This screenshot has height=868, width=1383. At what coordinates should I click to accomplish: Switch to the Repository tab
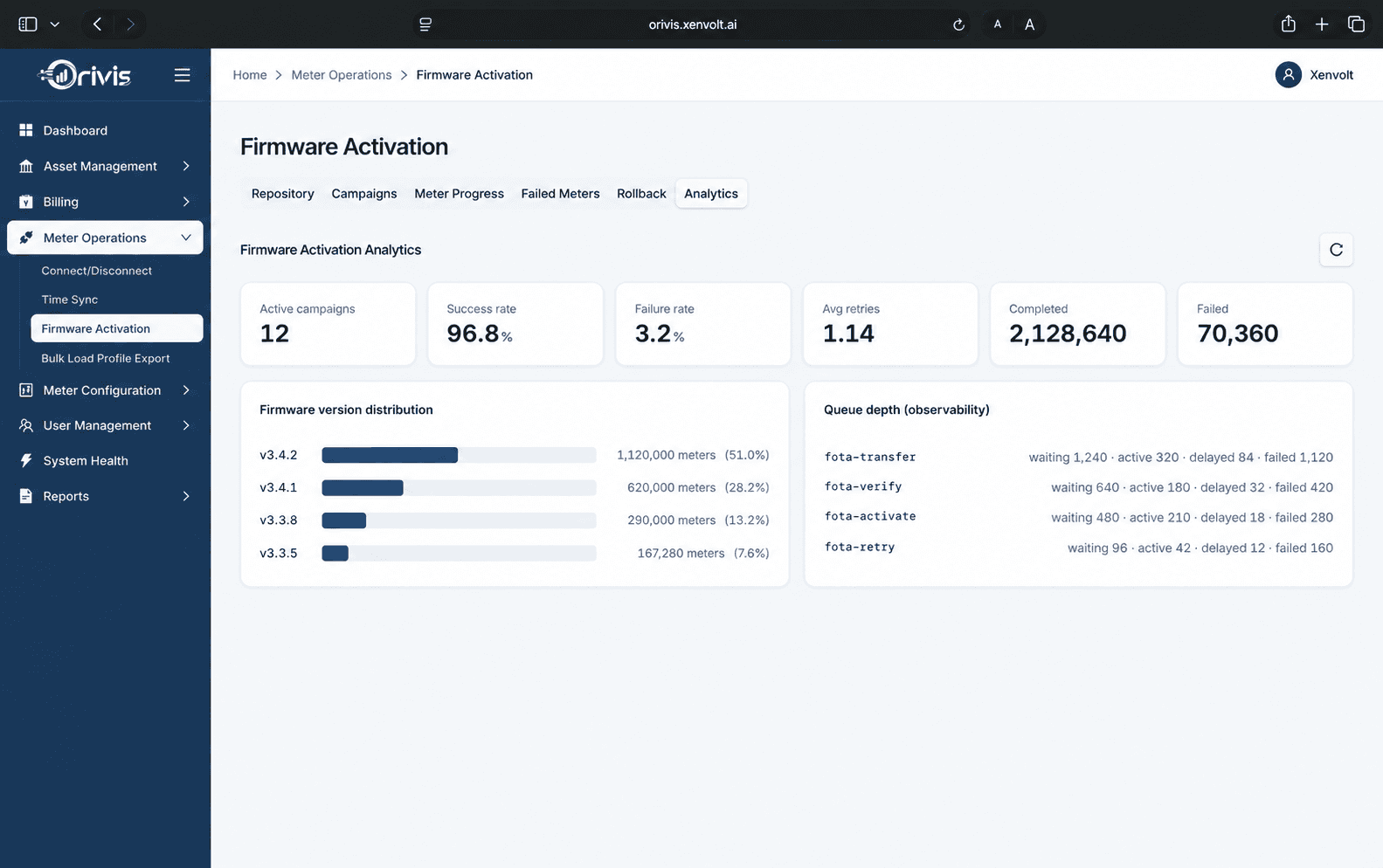coord(282,194)
